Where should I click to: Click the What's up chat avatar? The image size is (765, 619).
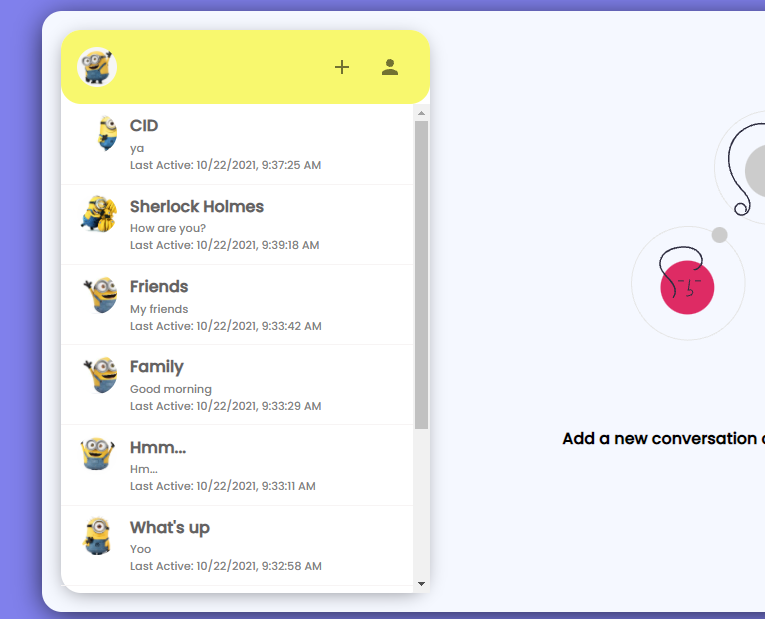98,535
